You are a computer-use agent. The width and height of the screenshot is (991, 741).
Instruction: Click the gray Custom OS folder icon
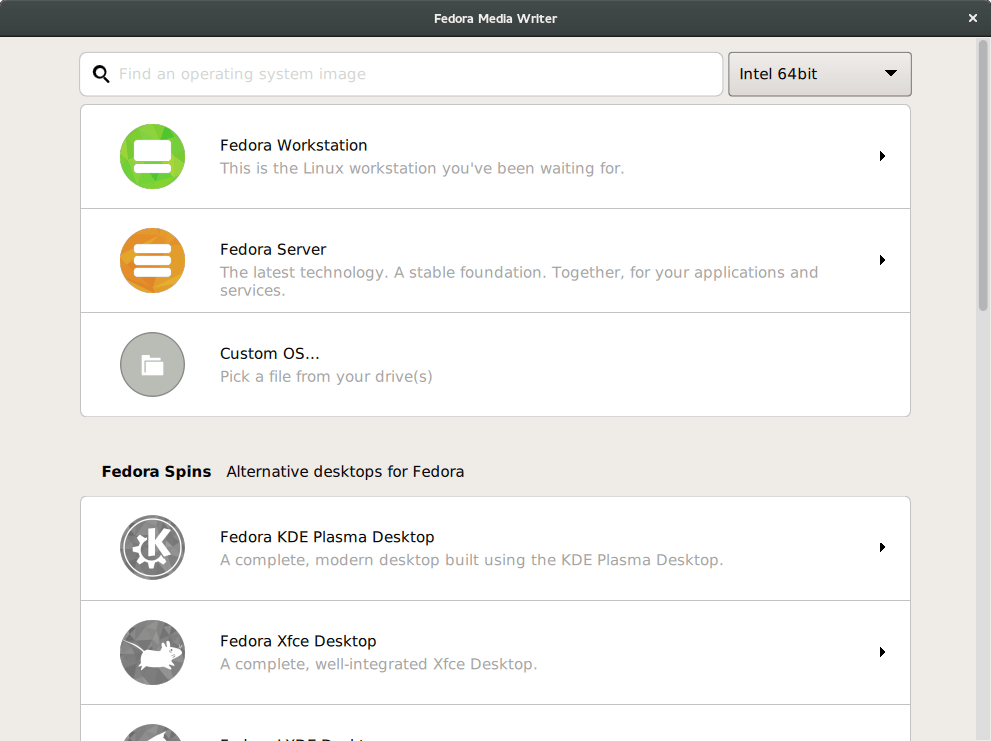coord(152,365)
